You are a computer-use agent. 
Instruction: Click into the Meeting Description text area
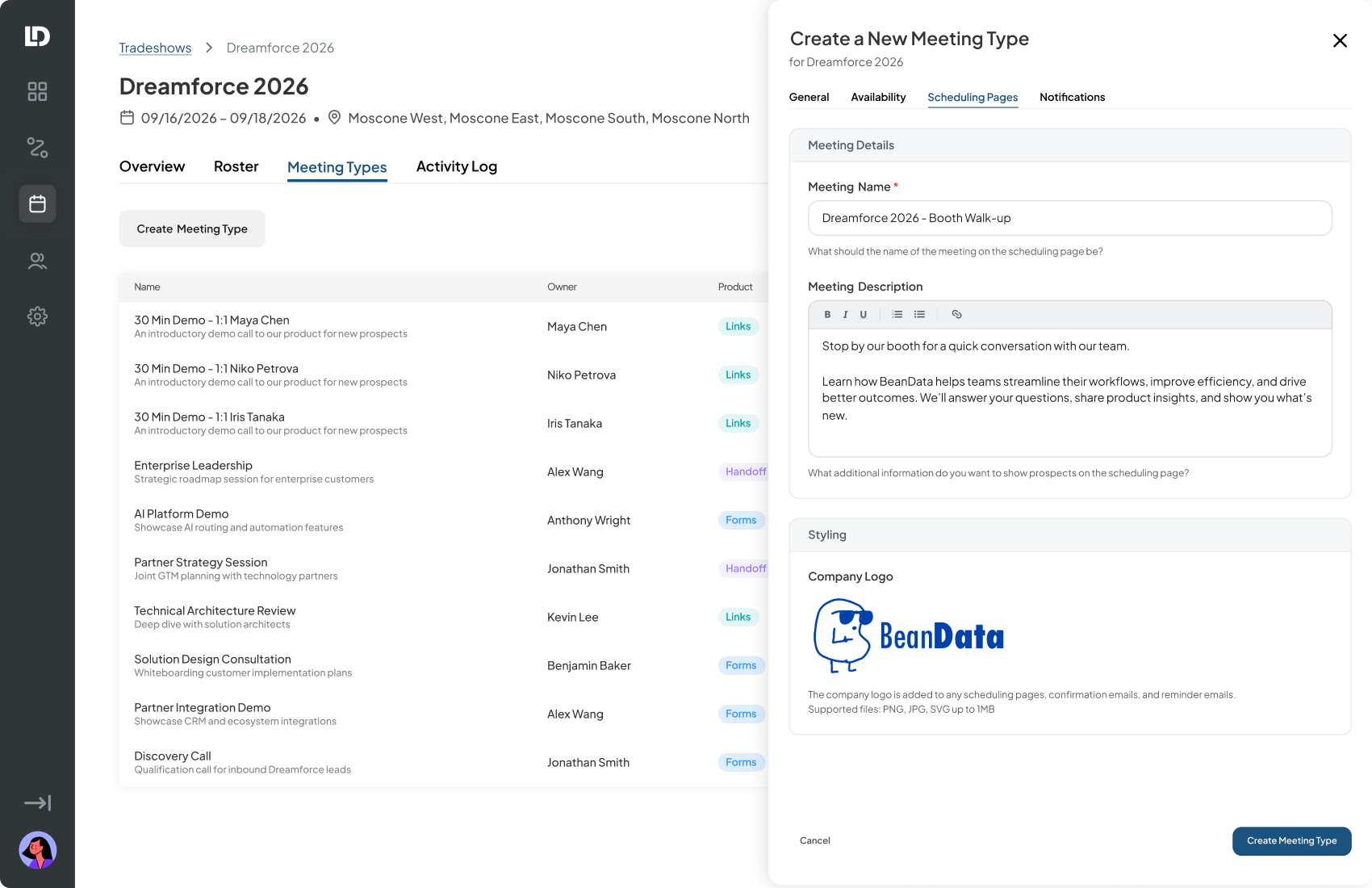[1069, 392]
